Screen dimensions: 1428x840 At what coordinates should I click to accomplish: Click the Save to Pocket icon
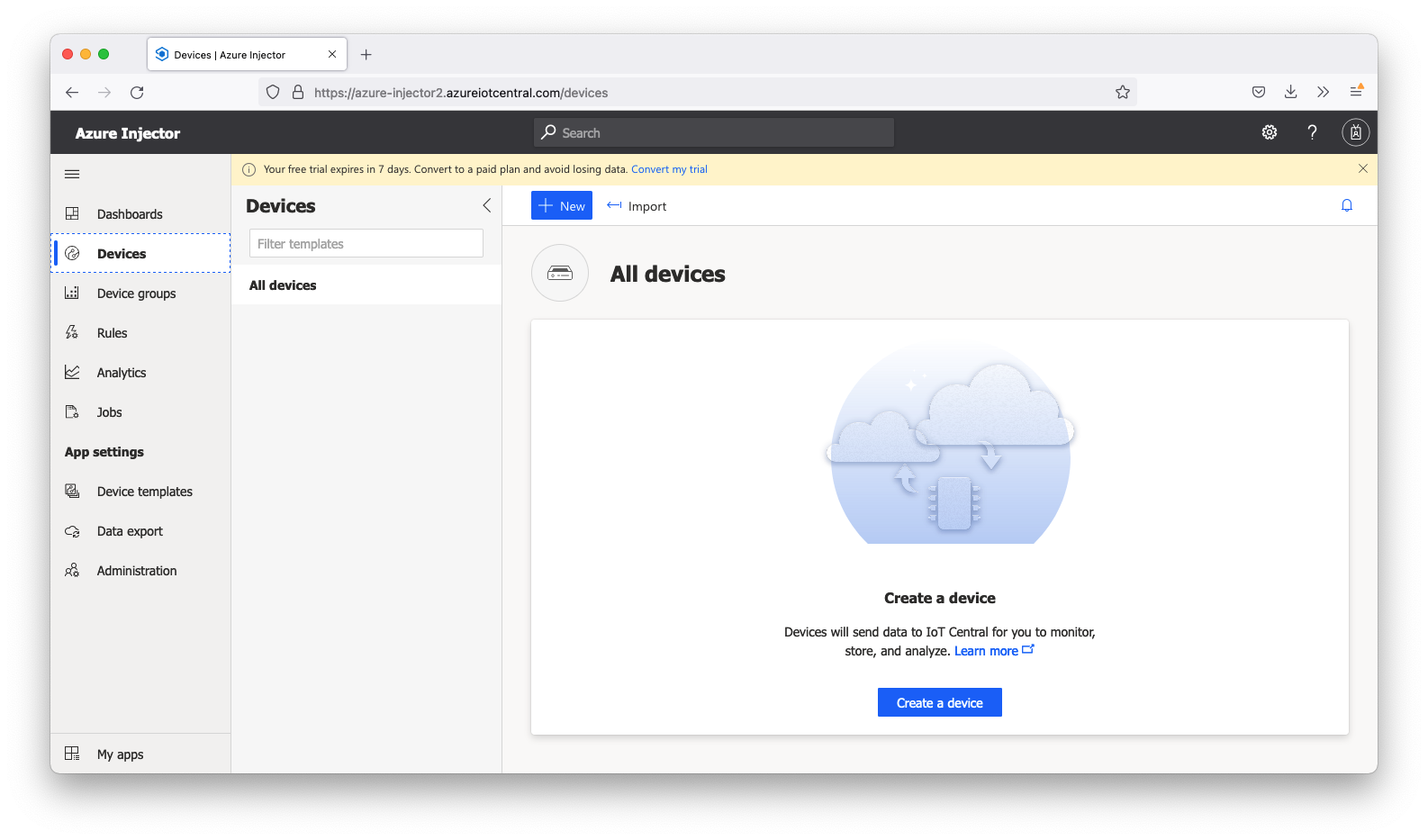[1258, 92]
